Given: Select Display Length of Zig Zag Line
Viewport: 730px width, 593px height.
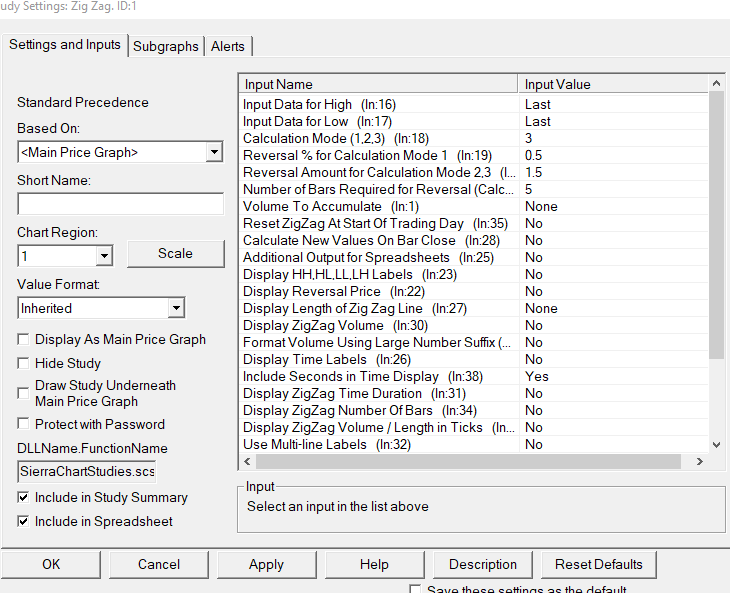Looking at the screenshot, I should [x=474, y=308].
